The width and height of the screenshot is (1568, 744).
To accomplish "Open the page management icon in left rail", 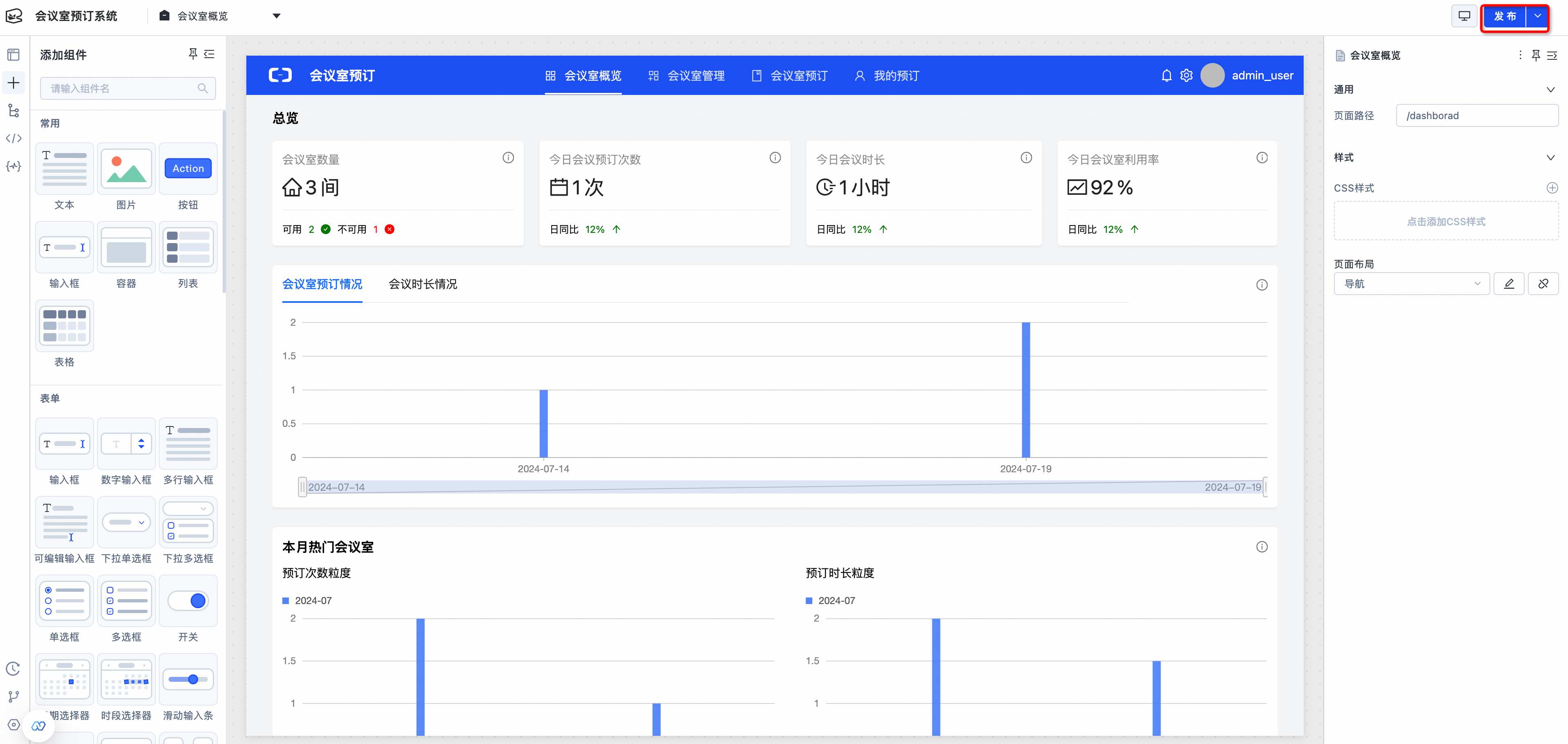I will click(x=14, y=55).
